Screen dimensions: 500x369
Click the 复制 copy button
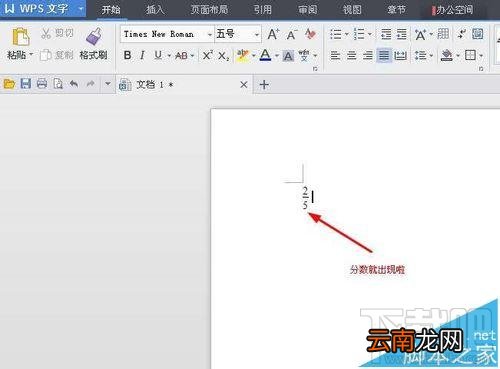click(57, 55)
